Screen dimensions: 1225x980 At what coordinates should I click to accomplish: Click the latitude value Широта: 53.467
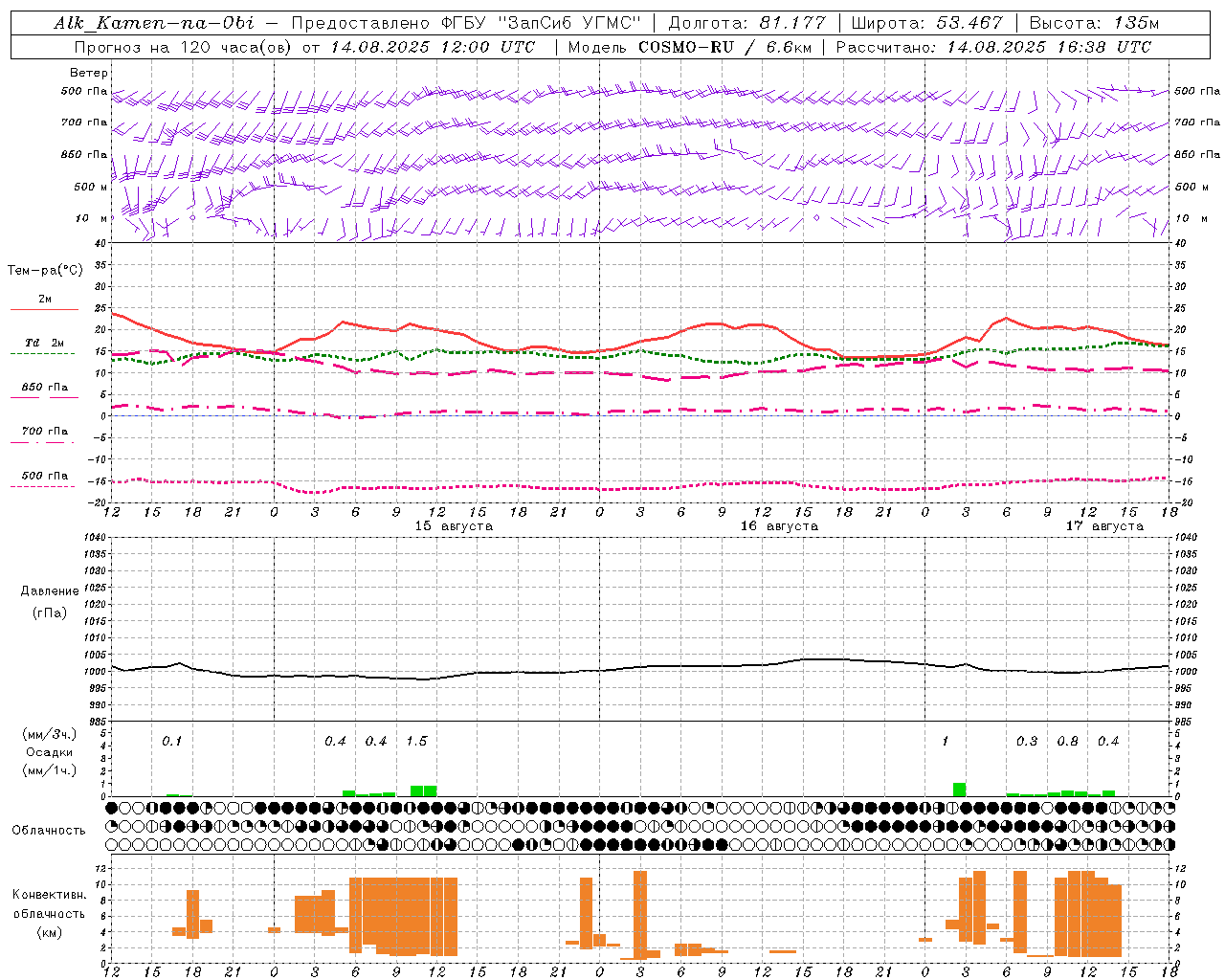click(x=927, y=23)
